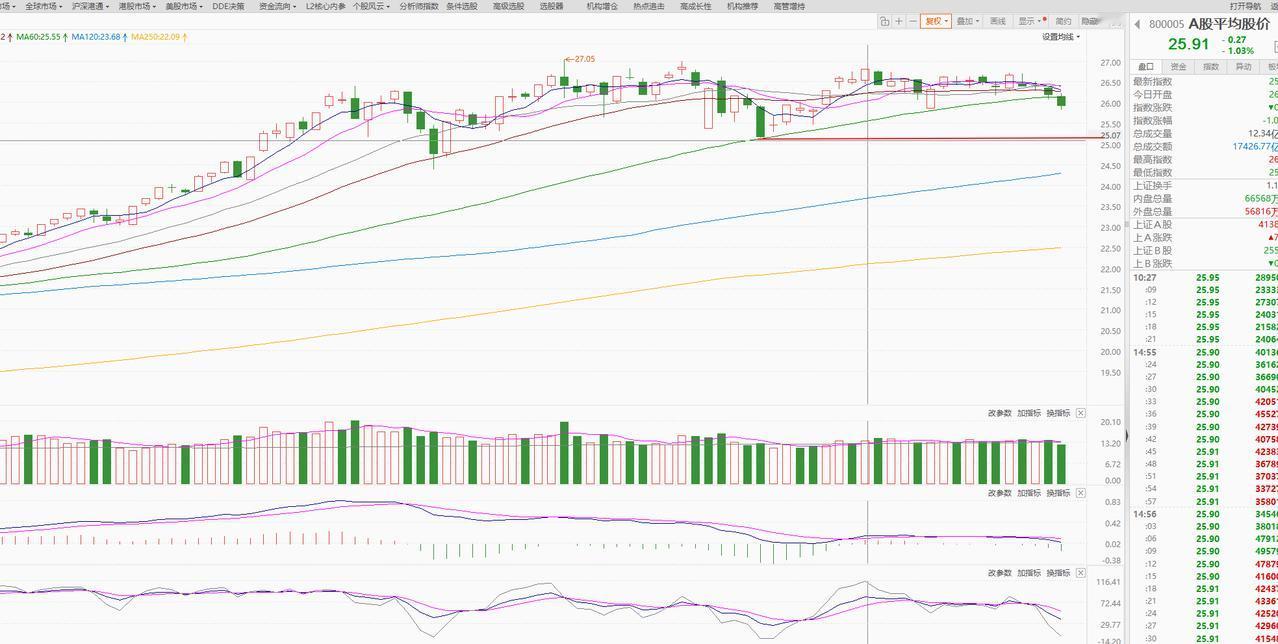Open 美股市场 menu

coord(184,6)
